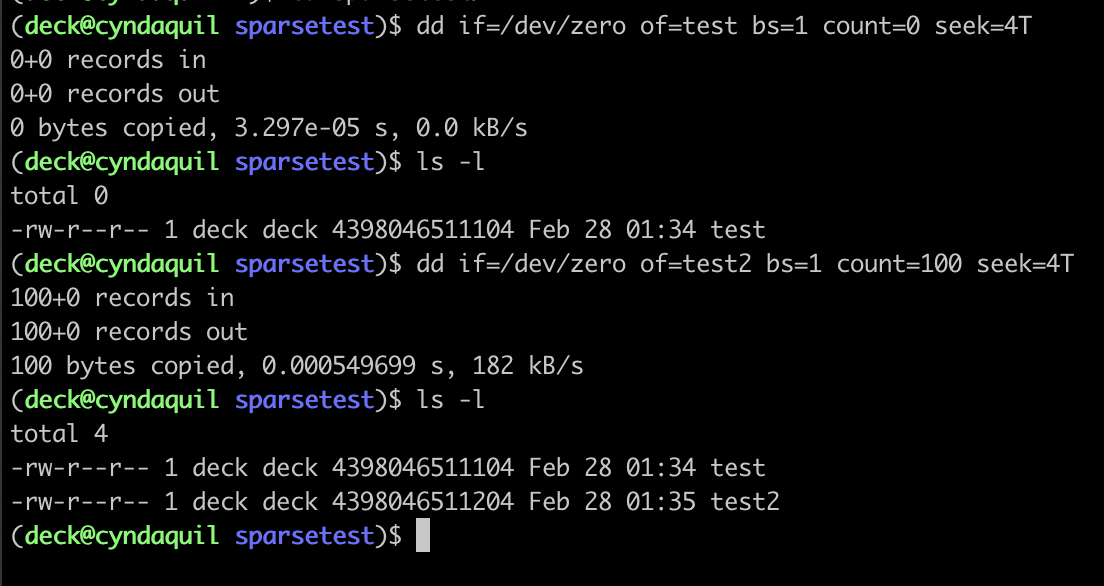Click the test2 filename in the last listing
Screen dimensions: 1104x586
pyautogui.click(x=745, y=502)
